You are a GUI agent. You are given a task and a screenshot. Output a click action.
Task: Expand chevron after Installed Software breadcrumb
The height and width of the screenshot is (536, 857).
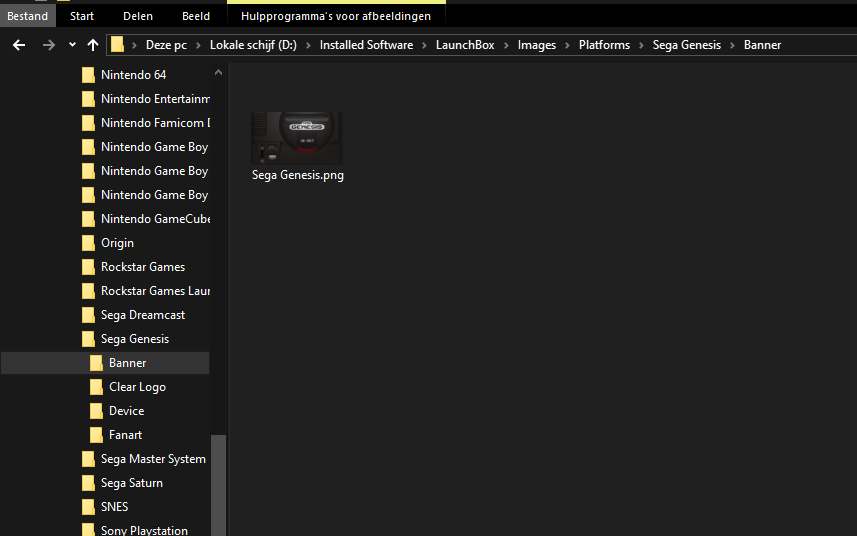pyautogui.click(x=424, y=45)
